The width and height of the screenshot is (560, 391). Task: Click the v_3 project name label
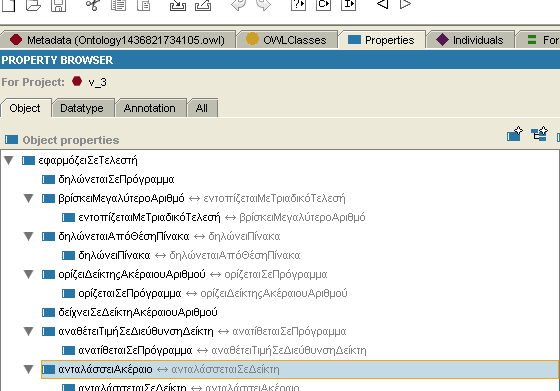(98, 82)
